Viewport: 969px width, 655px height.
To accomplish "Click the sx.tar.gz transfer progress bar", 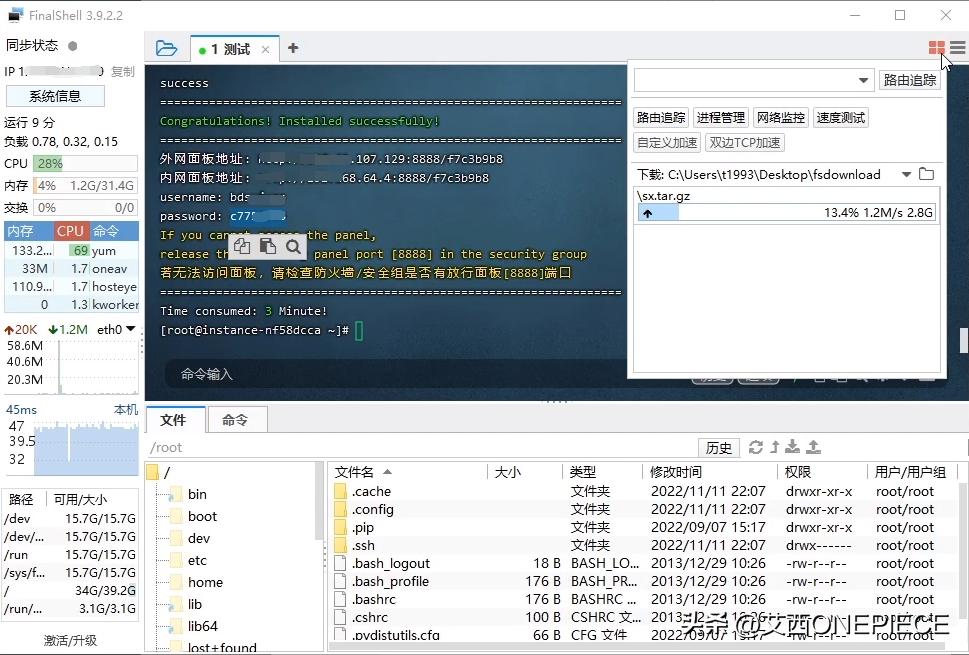I will (x=787, y=213).
